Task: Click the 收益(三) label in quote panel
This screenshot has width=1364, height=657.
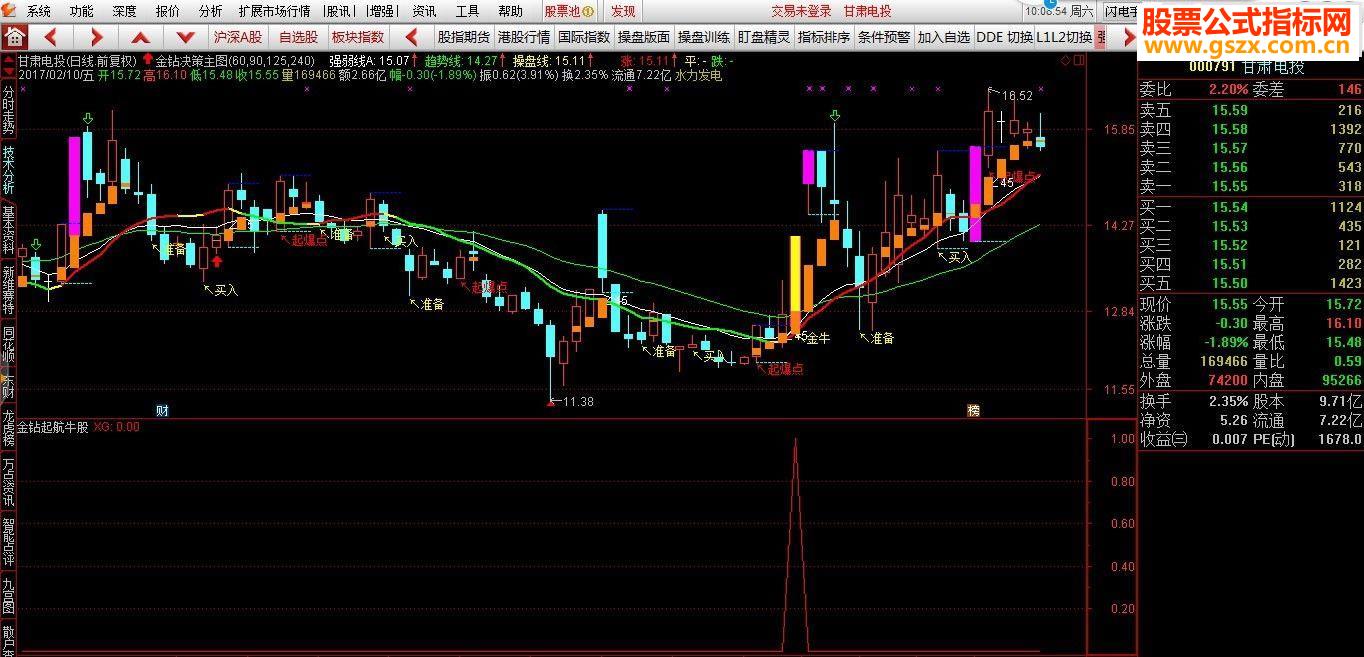Action: coord(1164,438)
